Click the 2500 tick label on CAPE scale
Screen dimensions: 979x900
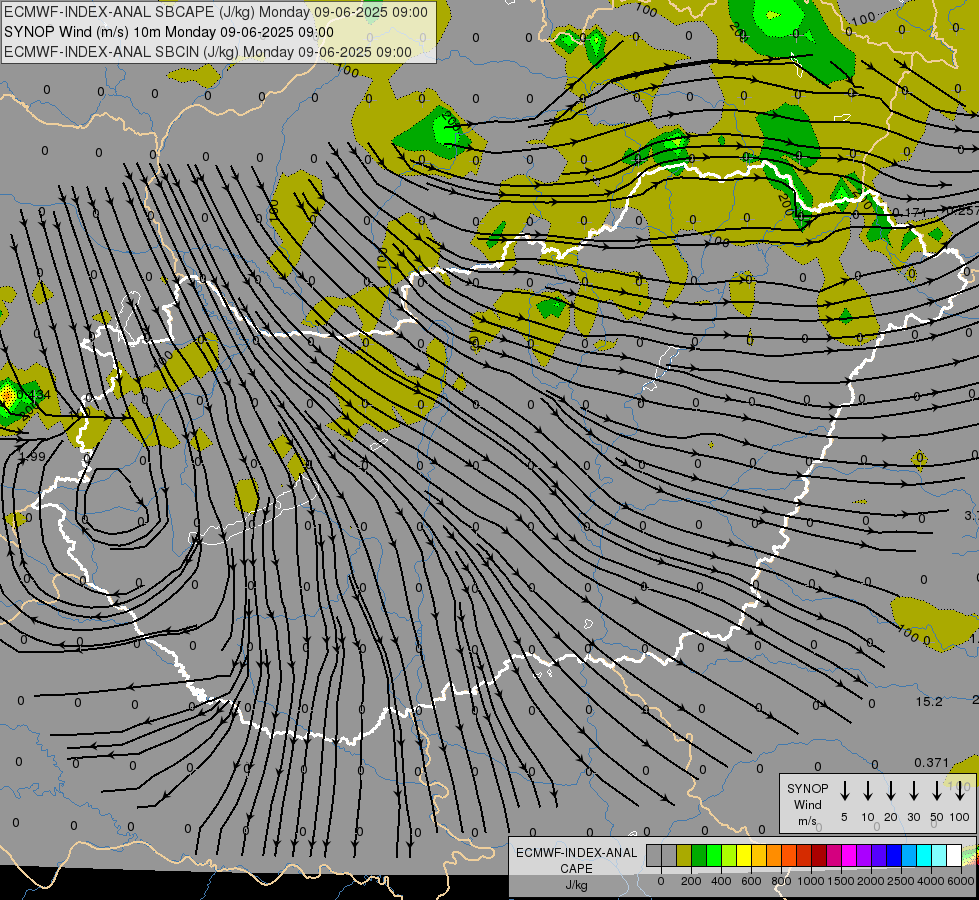901,881
